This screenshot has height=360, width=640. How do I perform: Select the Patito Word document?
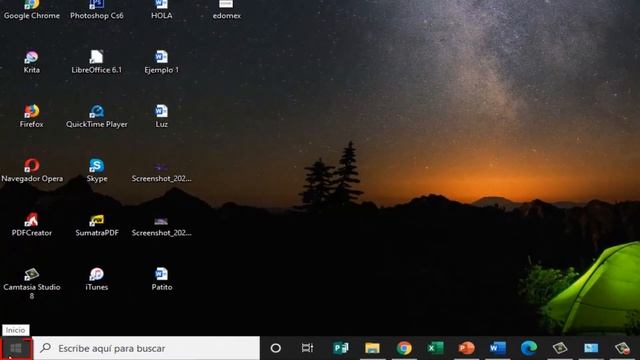[162, 280]
